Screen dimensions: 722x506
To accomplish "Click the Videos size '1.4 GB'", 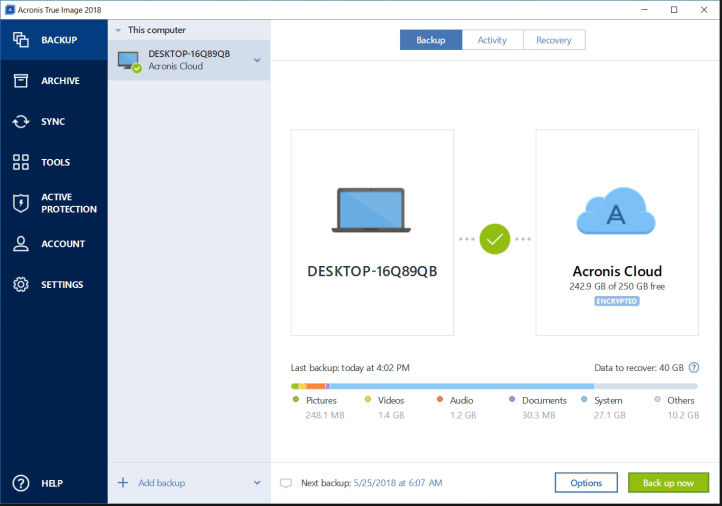I will click(391, 415).
